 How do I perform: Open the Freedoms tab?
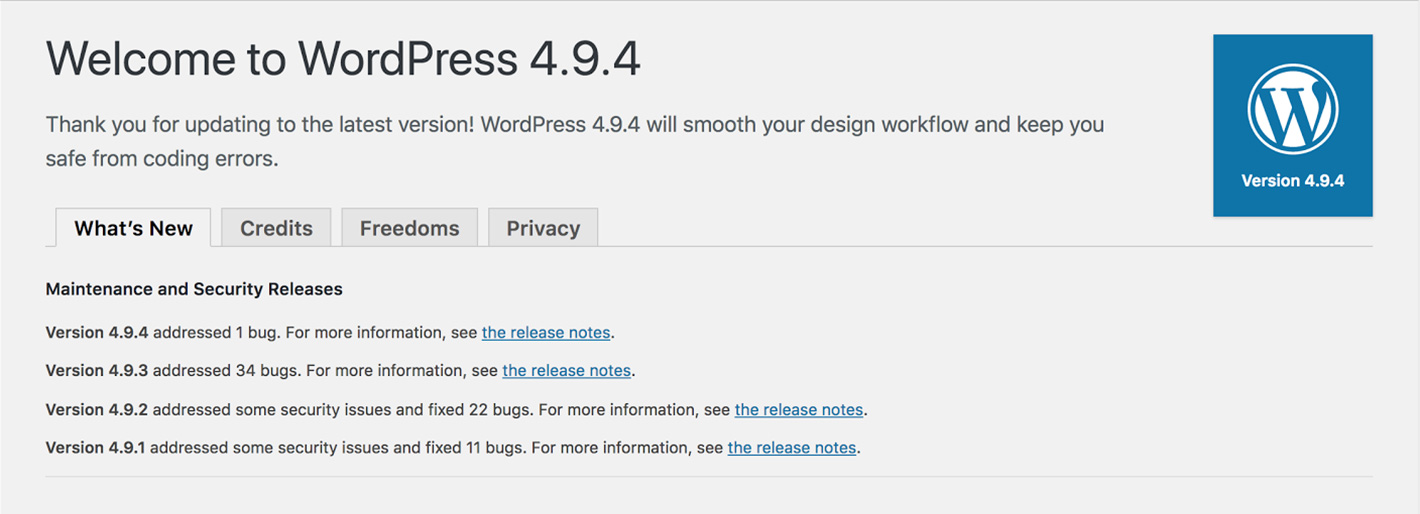click(x=409, y=228)
